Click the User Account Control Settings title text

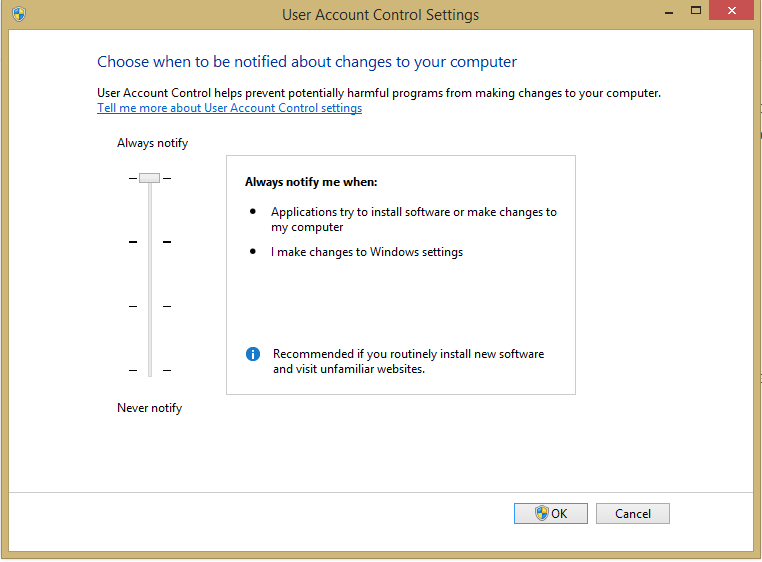click(381, 15)
